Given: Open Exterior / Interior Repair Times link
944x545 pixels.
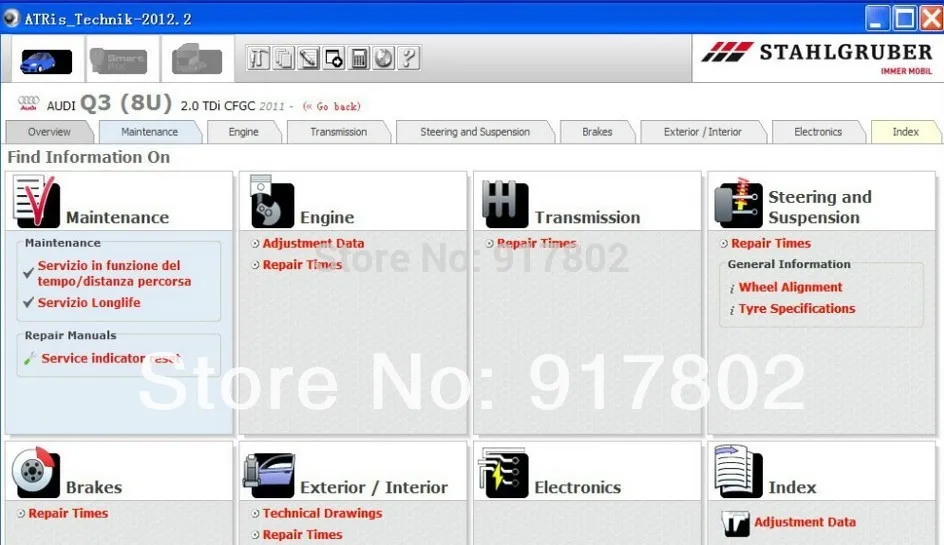Looking at the screenshot, I should 302,535.
